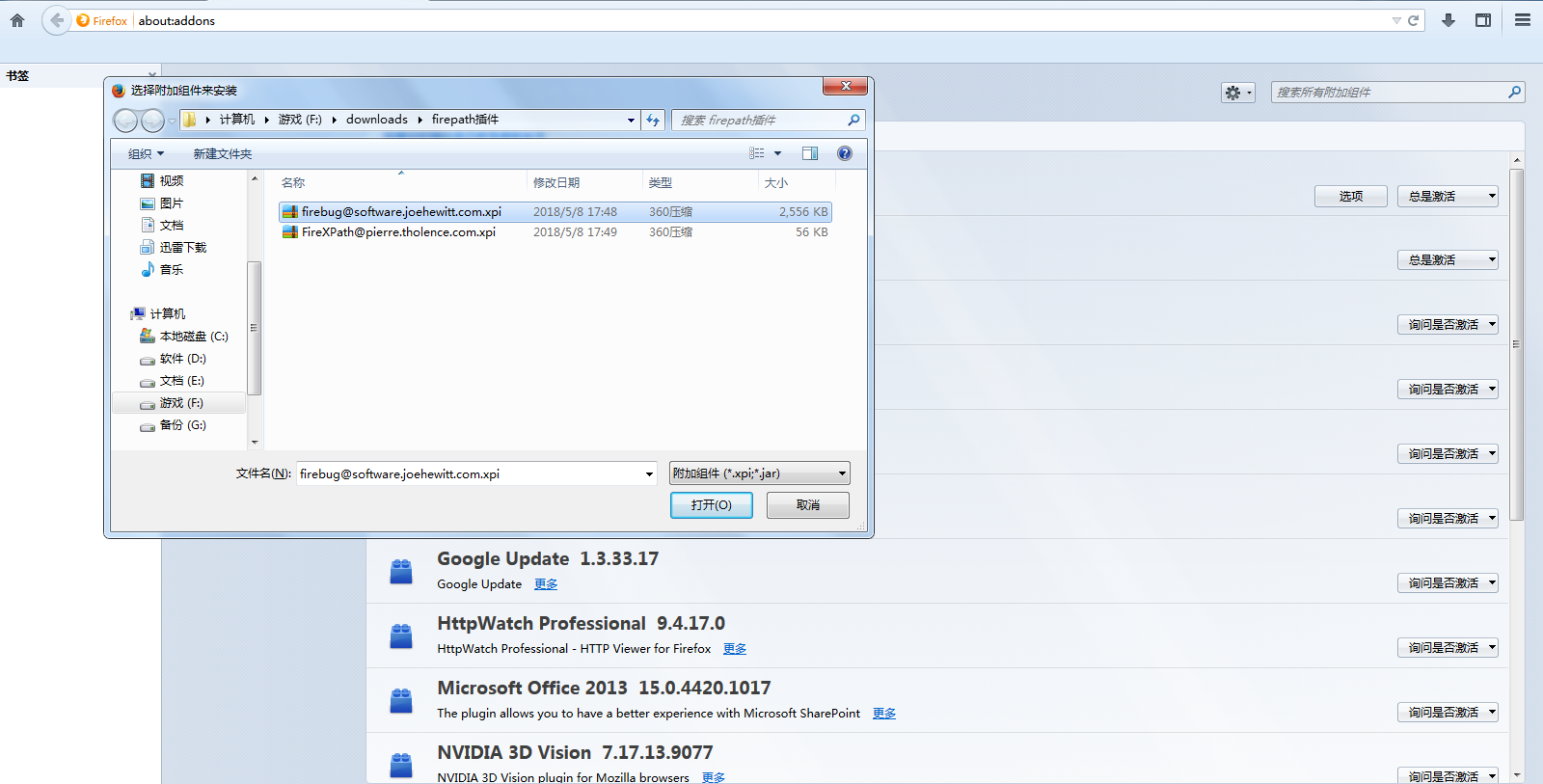Select the 视频 library in sidebar
The image size is (1543, 784).
pyautogui.click(x=172, y=180)
